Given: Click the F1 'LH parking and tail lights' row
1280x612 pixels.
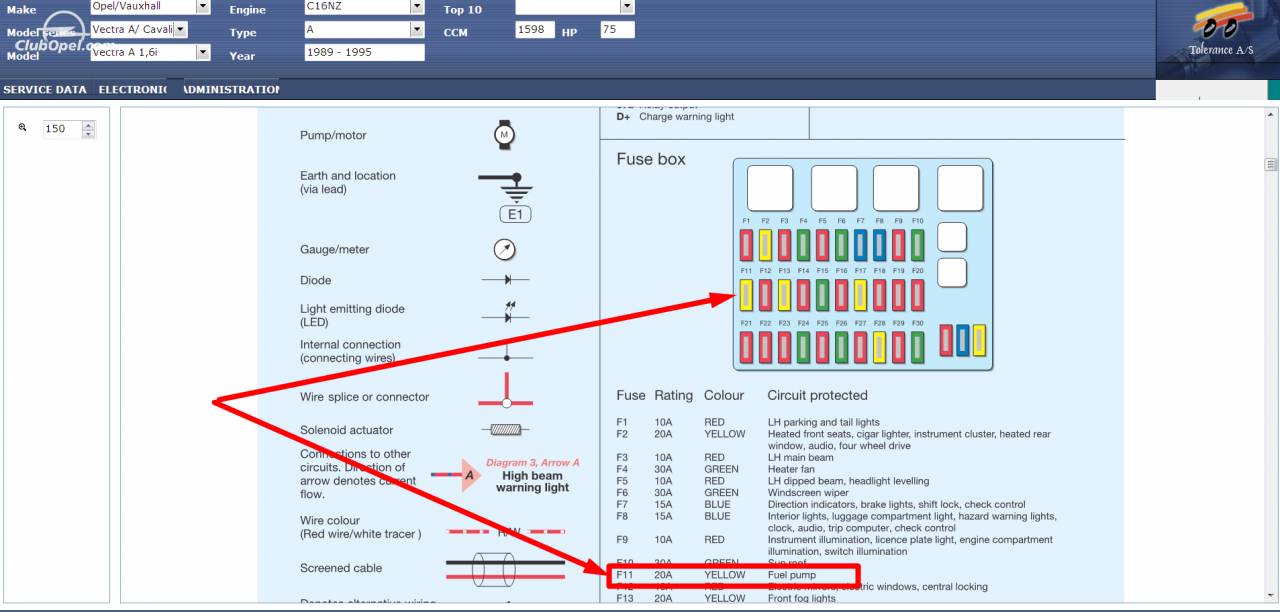Looking at the screenshot, I should pos(748,422).
